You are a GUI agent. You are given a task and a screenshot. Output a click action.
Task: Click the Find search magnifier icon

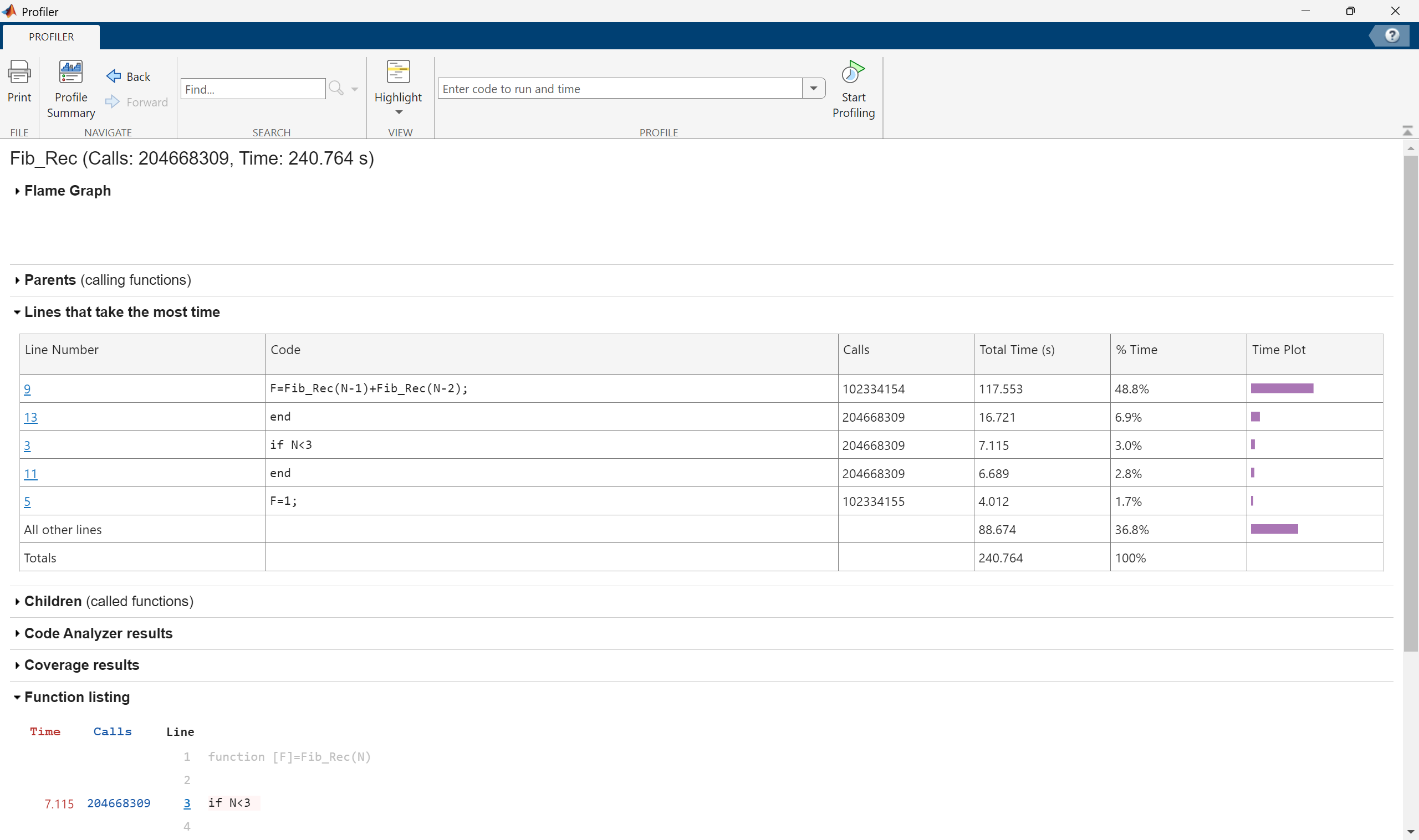[336, 88]
